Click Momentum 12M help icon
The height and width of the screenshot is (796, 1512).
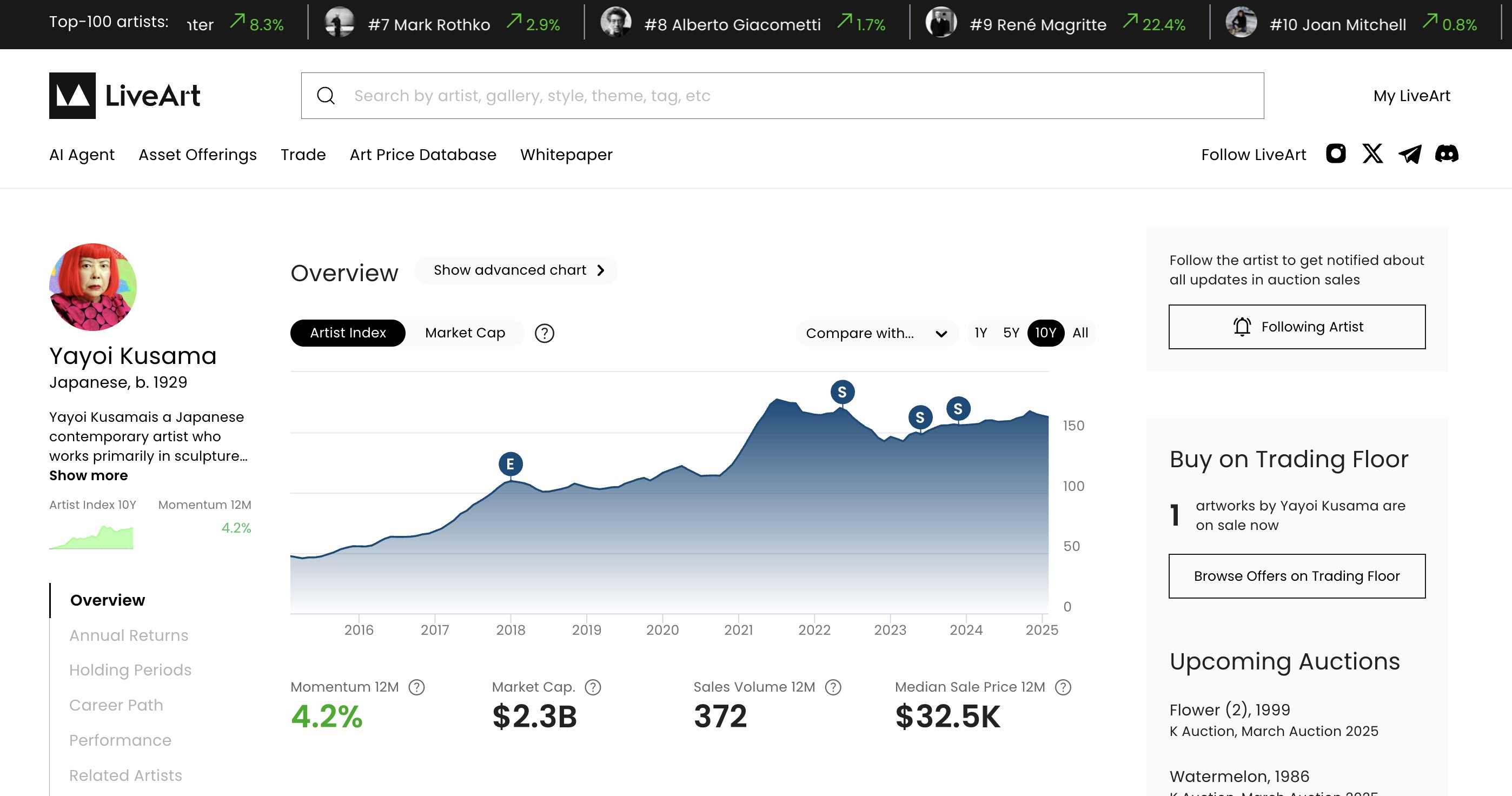(x=417, y=687)
